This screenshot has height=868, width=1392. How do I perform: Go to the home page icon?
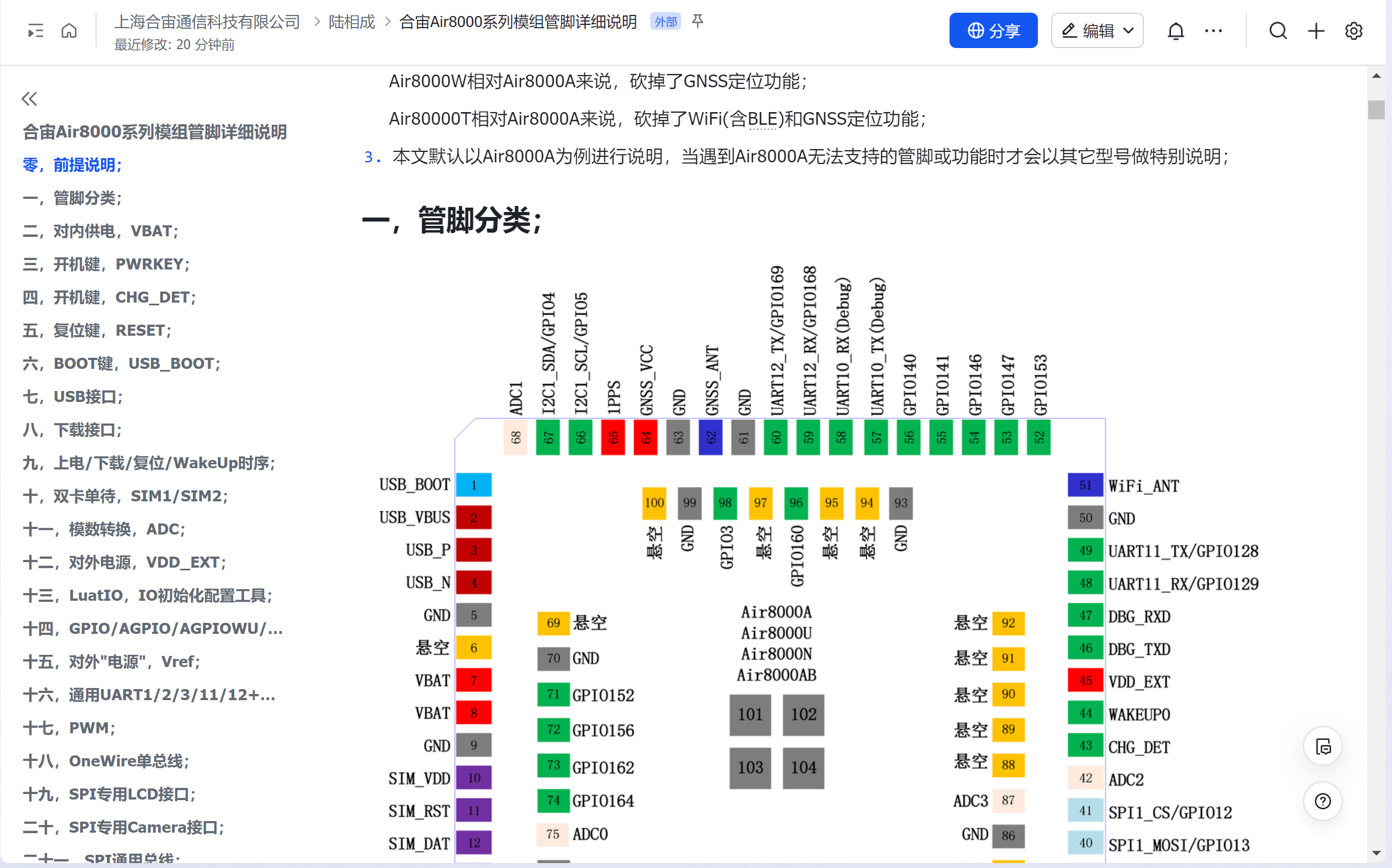click(69, 30)
